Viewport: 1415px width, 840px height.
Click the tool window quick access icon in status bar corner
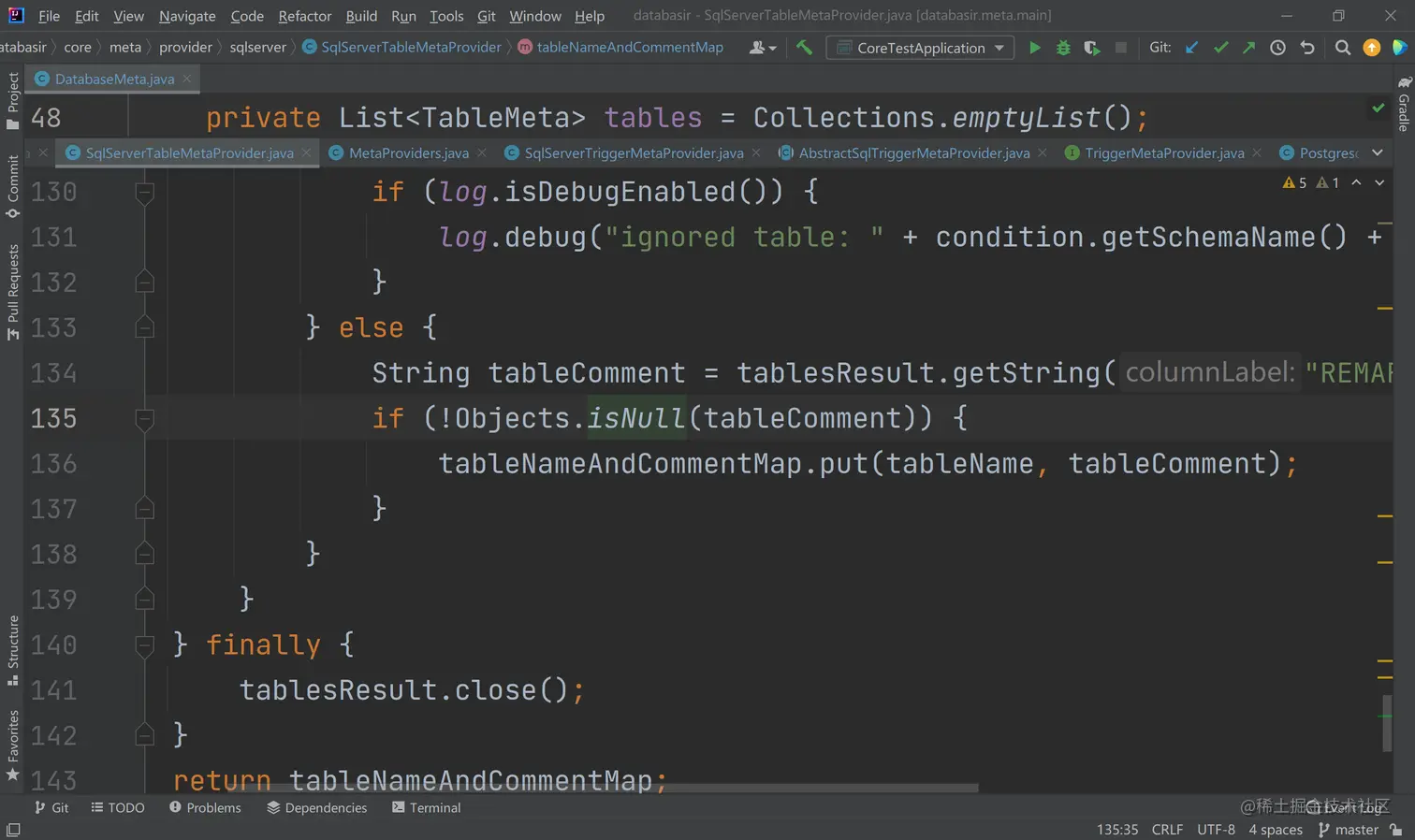pos(13,830)
